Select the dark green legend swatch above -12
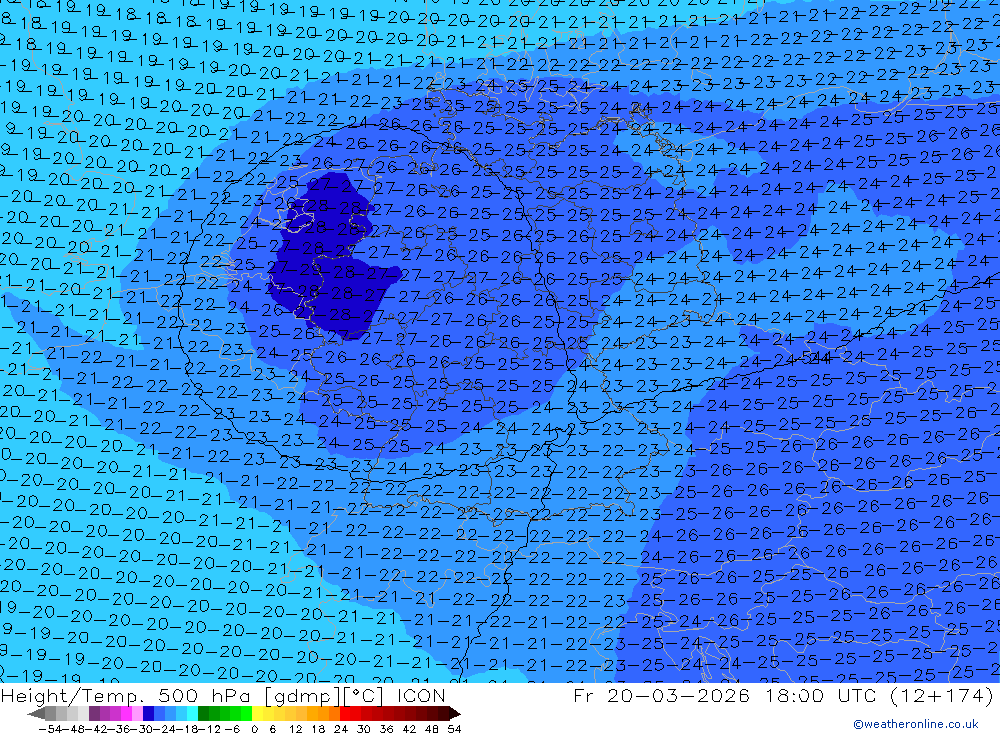This screenshot has height=733, width=1000. [x=203, y=714]
